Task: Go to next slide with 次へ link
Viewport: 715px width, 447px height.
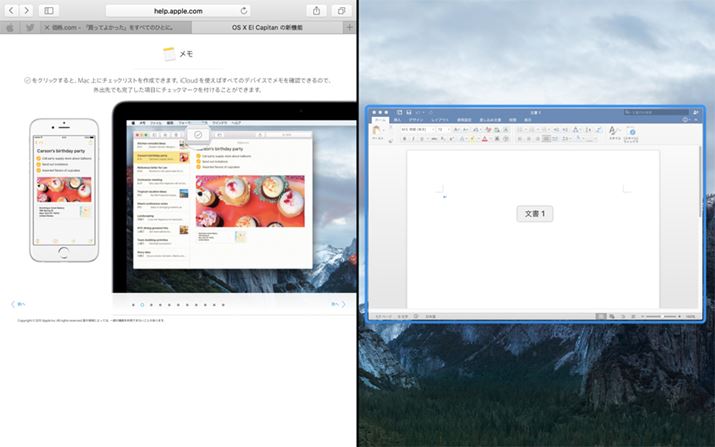Action: (338, 304)
